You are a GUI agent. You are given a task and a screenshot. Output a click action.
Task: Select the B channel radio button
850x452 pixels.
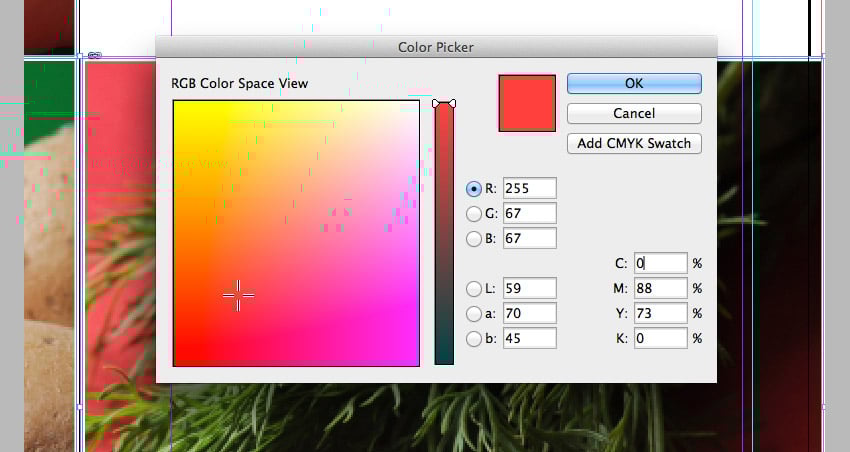pyautogui.click(x=474, y=238)
